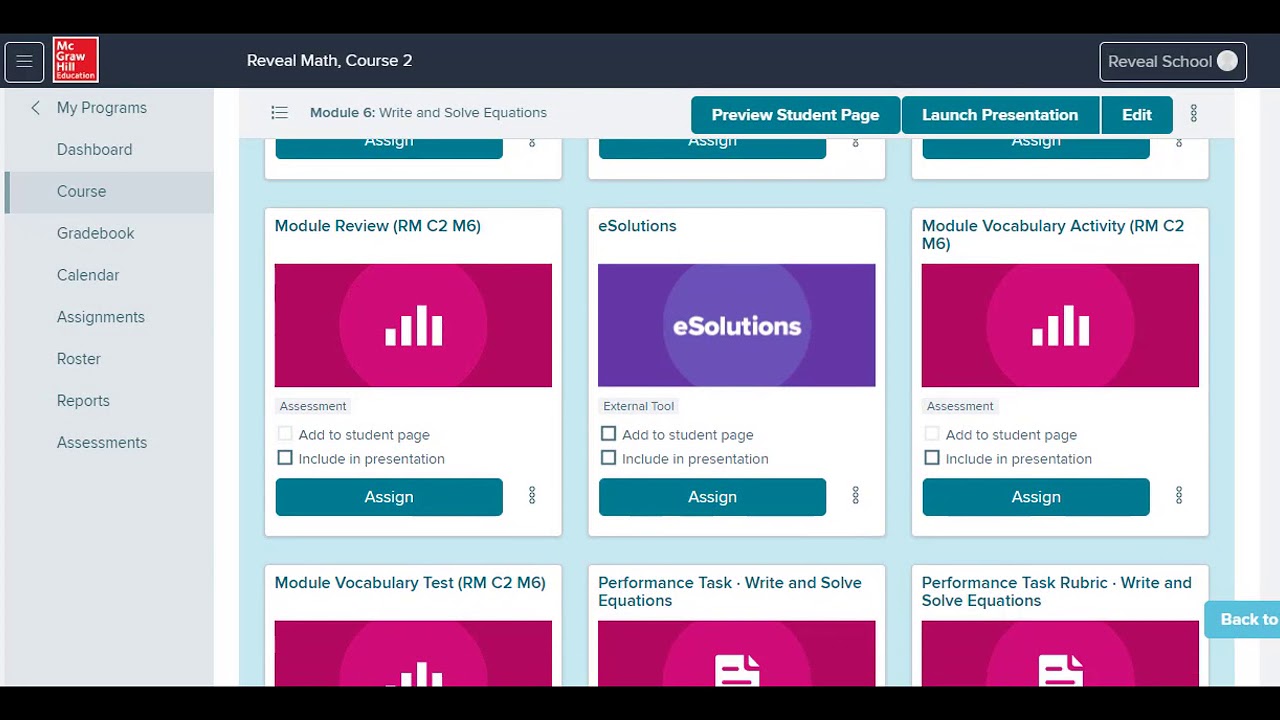Click the bar chart icon on Module Review
1280x720 pixels.
[x=413, y=326]
